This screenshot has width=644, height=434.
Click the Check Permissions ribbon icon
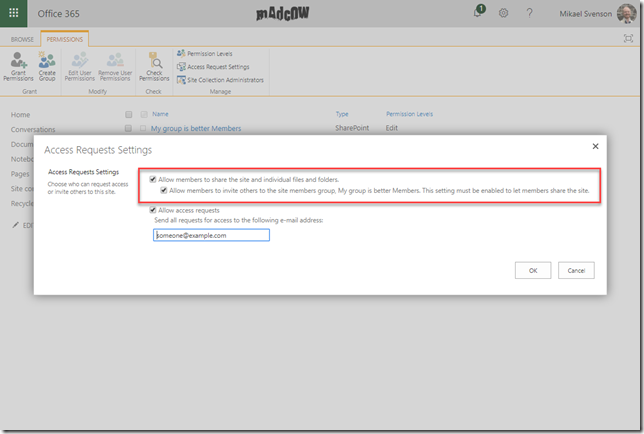coord(154,66)
